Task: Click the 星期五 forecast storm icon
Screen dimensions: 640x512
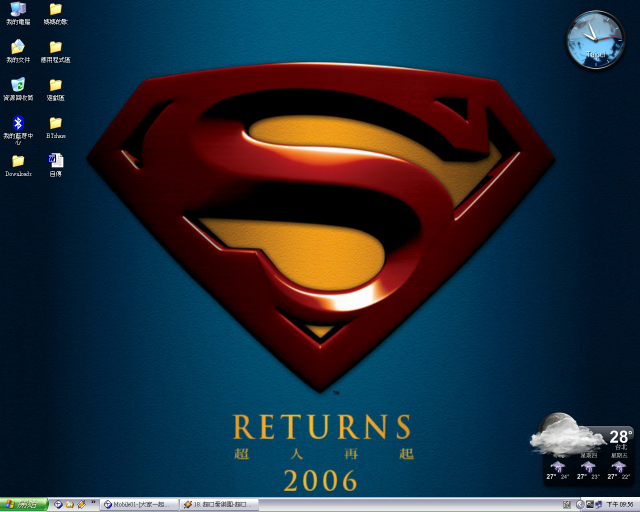Action: click(x=619, y=466)
